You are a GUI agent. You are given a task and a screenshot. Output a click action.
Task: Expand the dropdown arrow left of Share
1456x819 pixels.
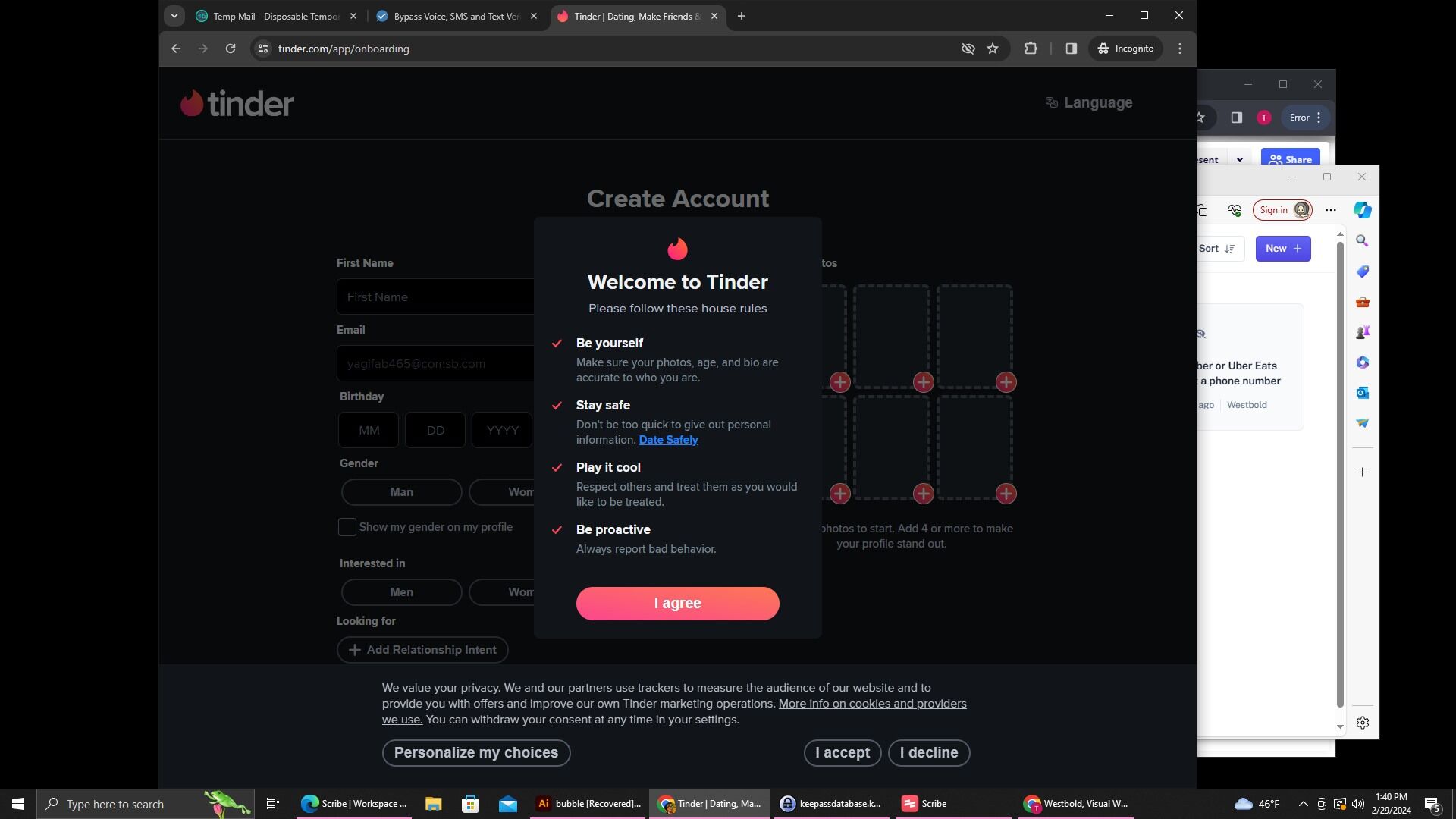tap(1239, 159)
